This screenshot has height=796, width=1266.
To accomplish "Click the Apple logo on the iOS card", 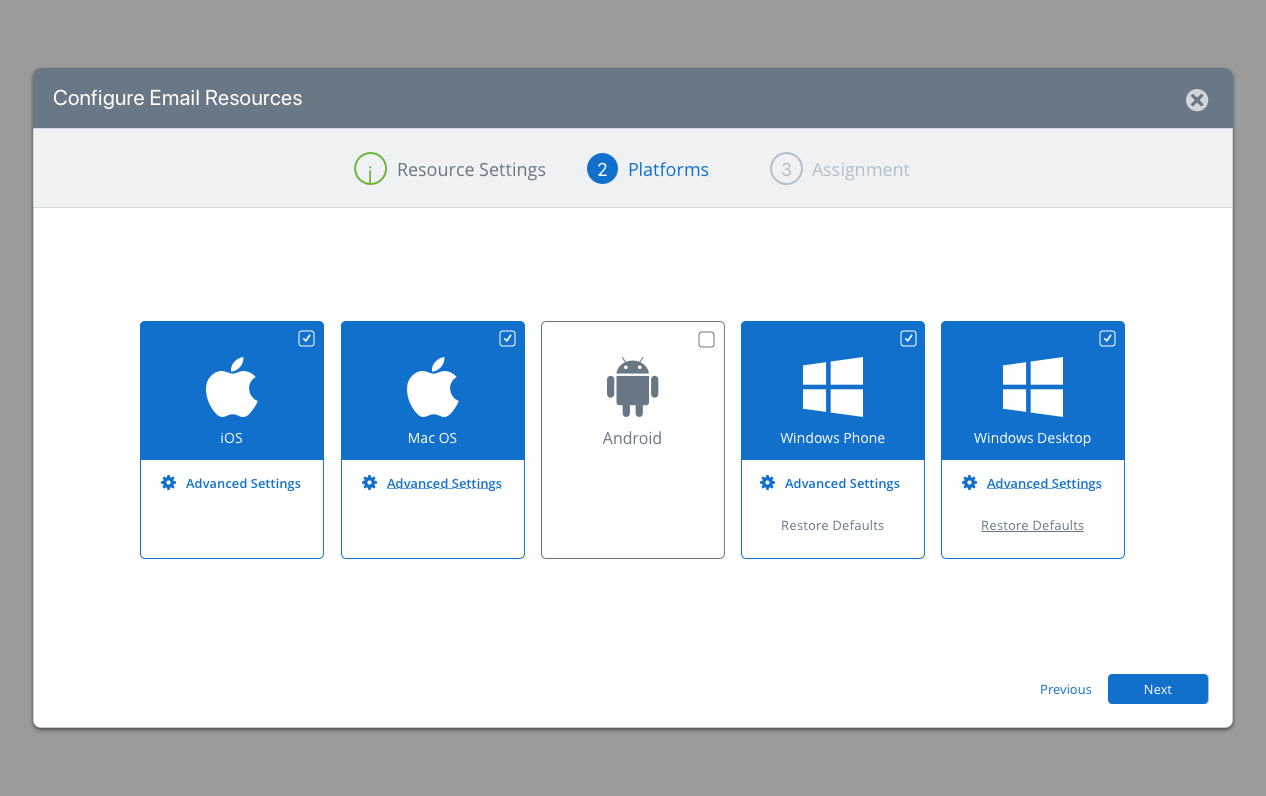I will click(232, 388).
